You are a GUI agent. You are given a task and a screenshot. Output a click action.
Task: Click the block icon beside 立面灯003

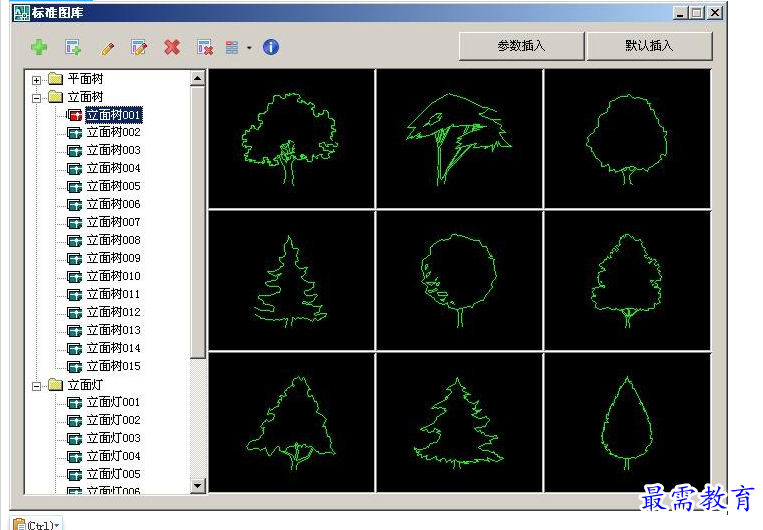(74, 439)
